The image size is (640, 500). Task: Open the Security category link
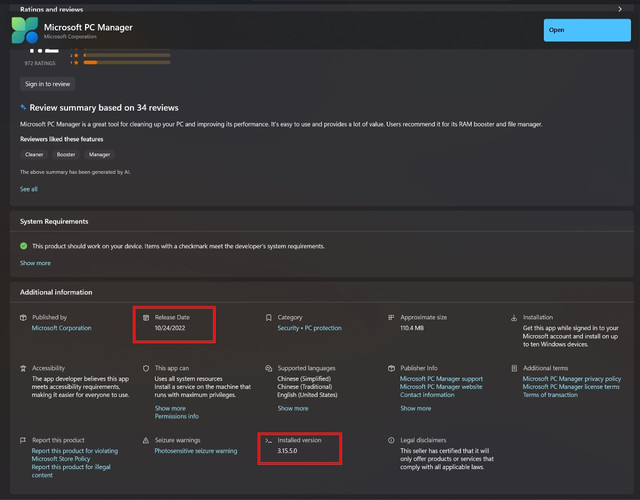coord(288,328)
